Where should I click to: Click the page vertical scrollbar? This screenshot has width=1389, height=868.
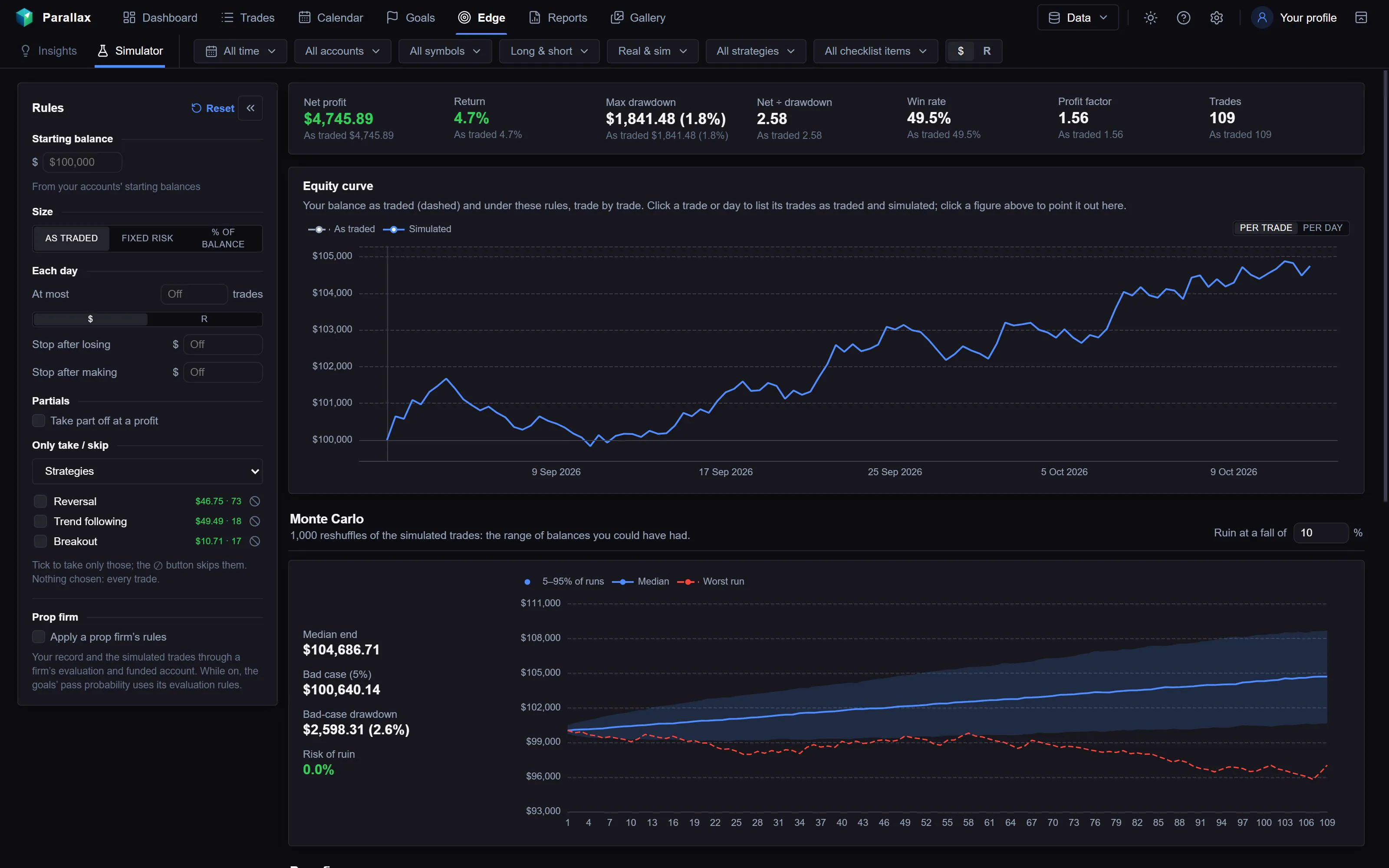point(1385,287)
